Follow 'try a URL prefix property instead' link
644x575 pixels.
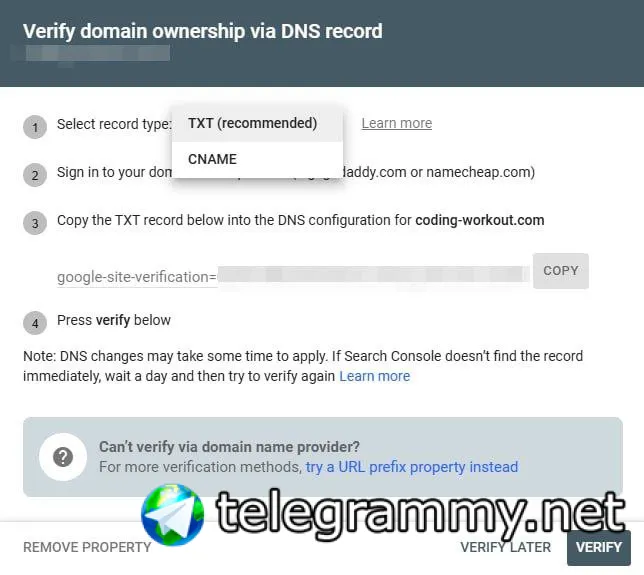[412, 467]
